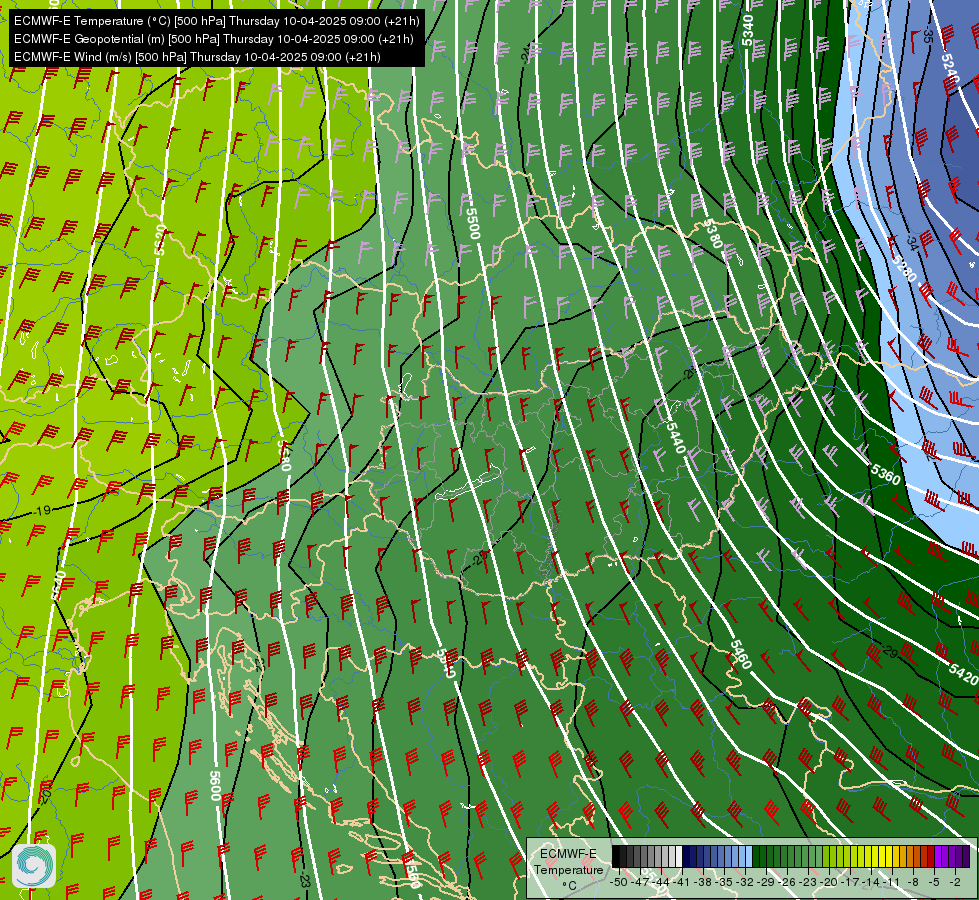Click the outline of Lake Balaton on the map

coord(468,484)
